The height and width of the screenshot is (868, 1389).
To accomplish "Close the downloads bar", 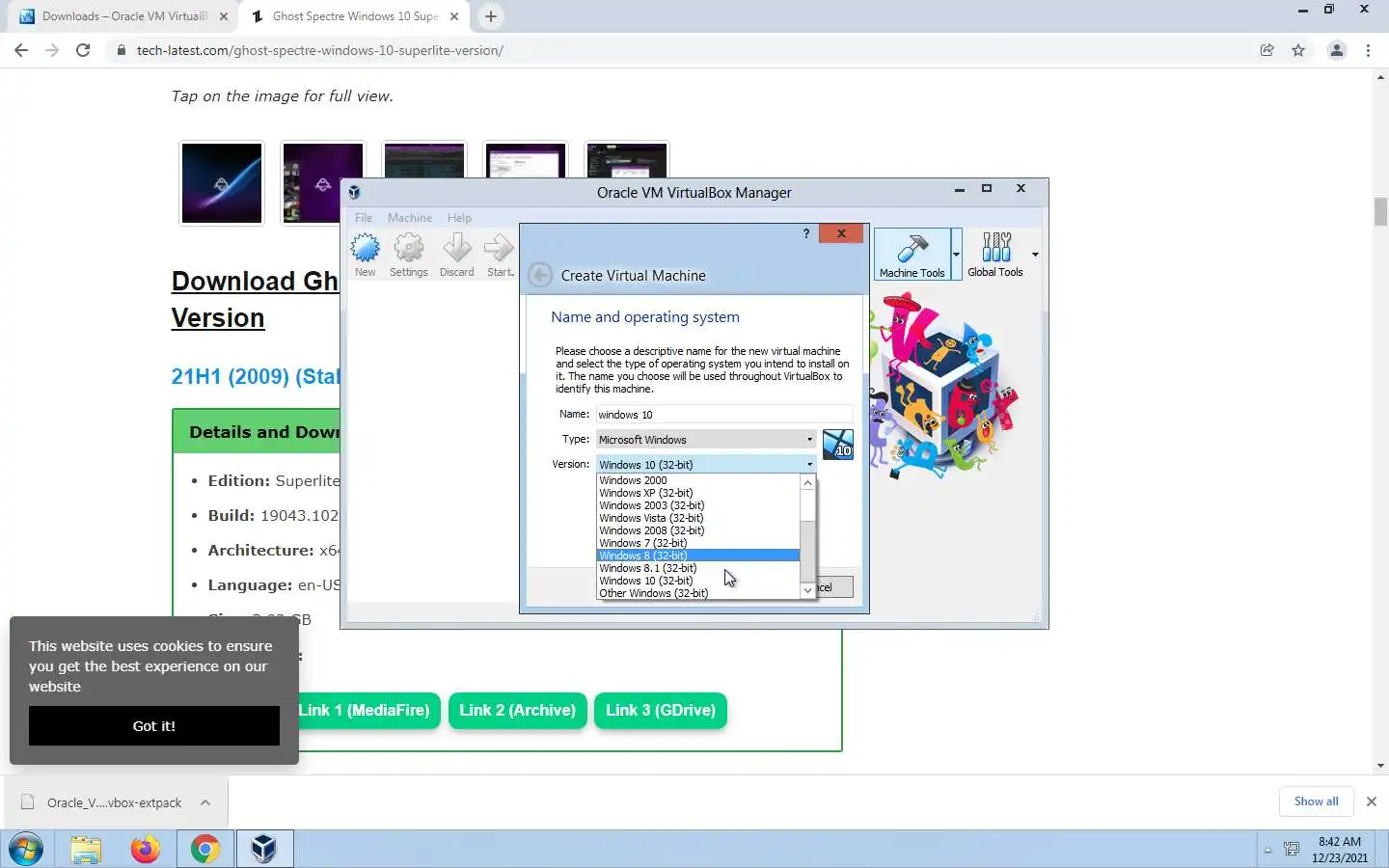I will (1371, 801).
